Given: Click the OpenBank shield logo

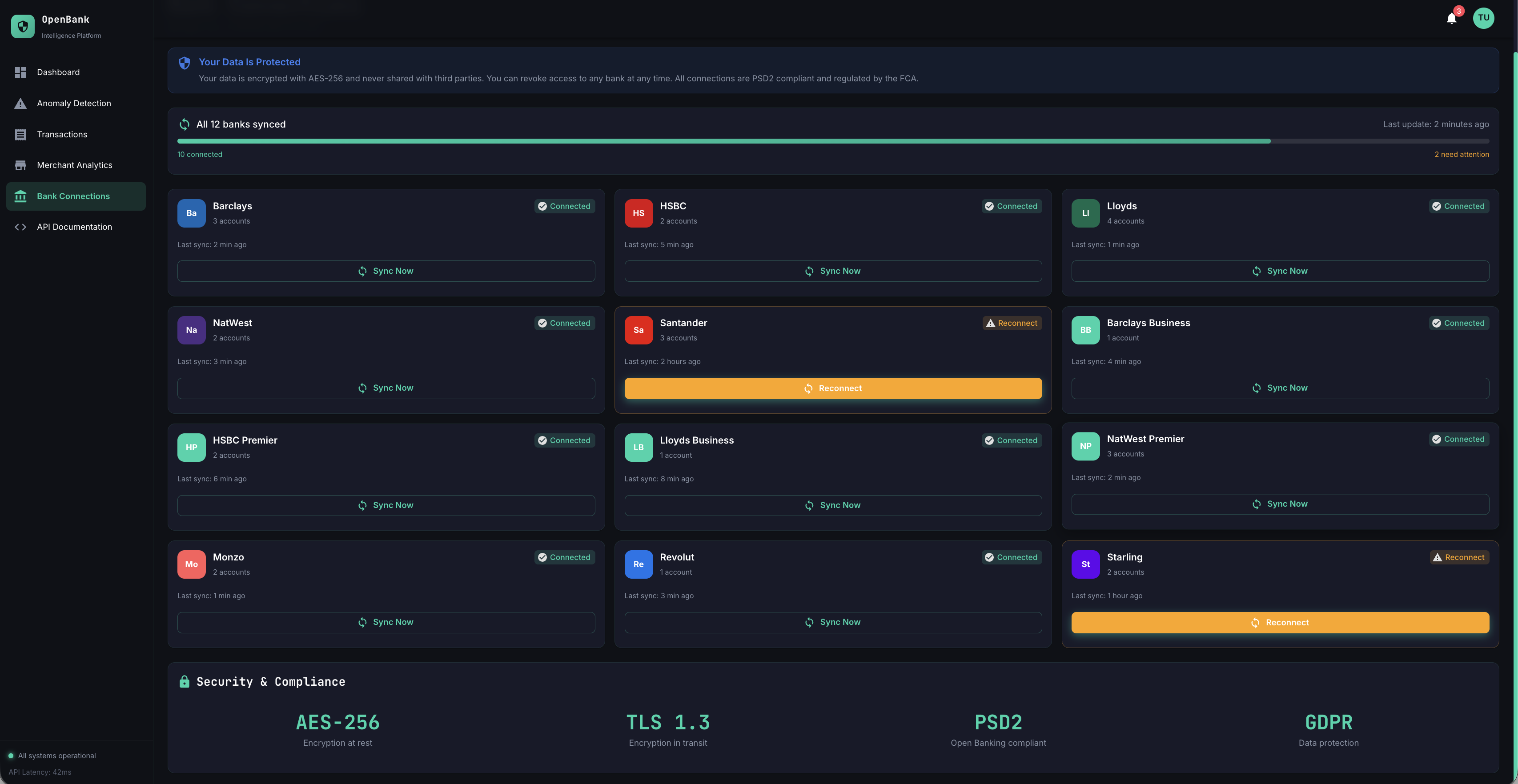Looking at the screenshot, I should 22,26.
